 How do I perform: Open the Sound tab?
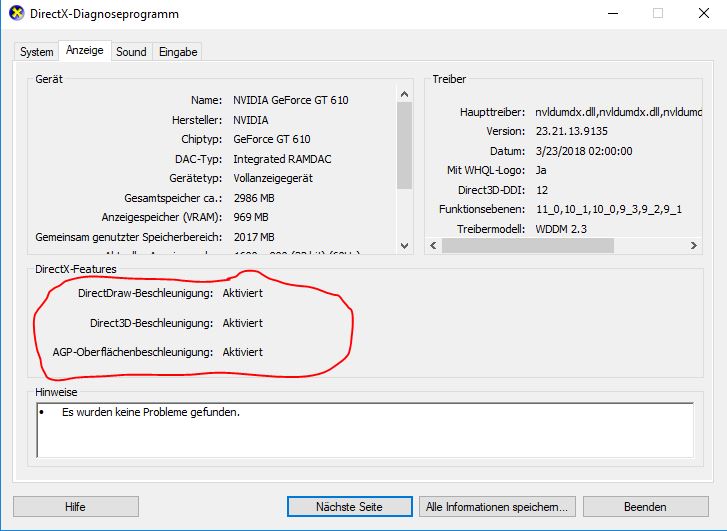point(131,51)
